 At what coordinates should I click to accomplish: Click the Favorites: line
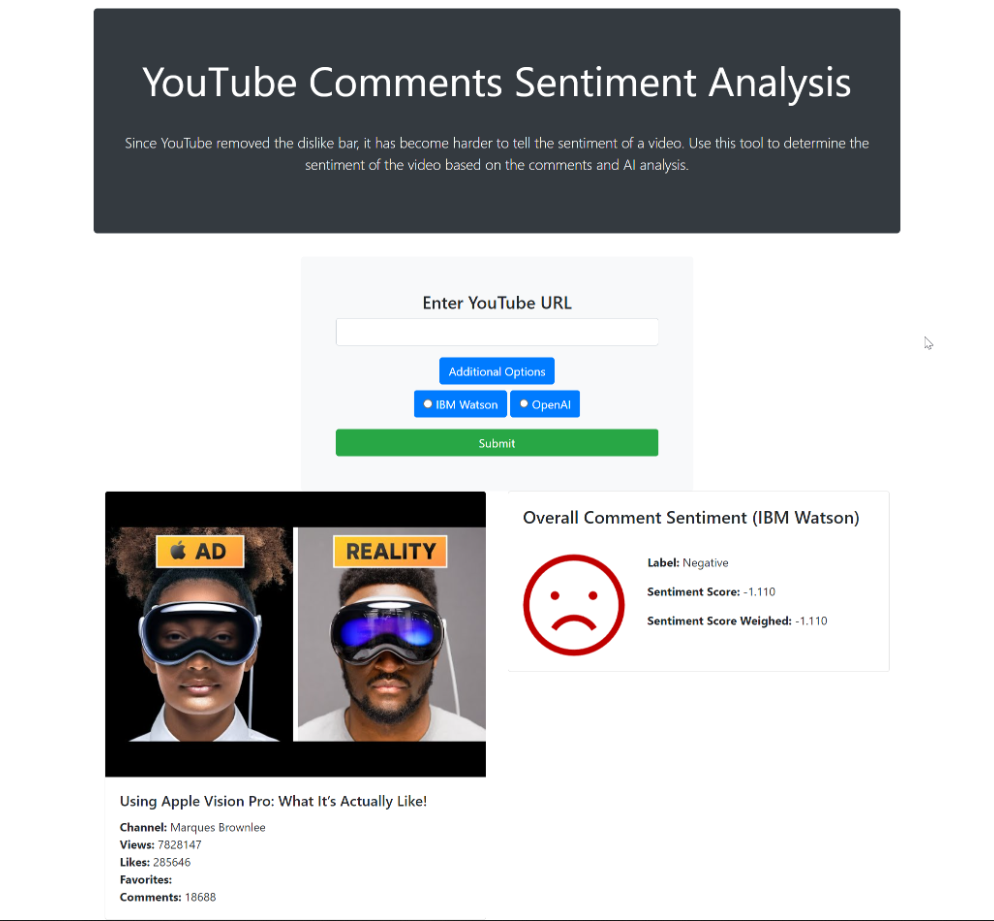point(146,880)
